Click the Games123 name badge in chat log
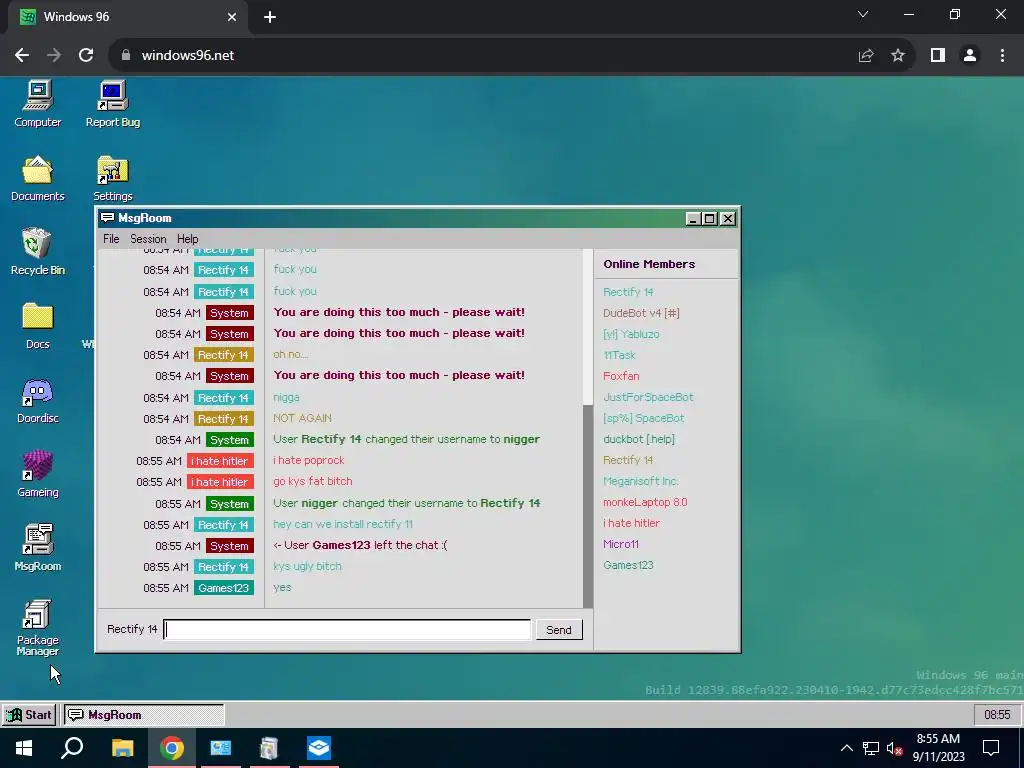This screenshot has width=1024, height=768. [223, 588]
